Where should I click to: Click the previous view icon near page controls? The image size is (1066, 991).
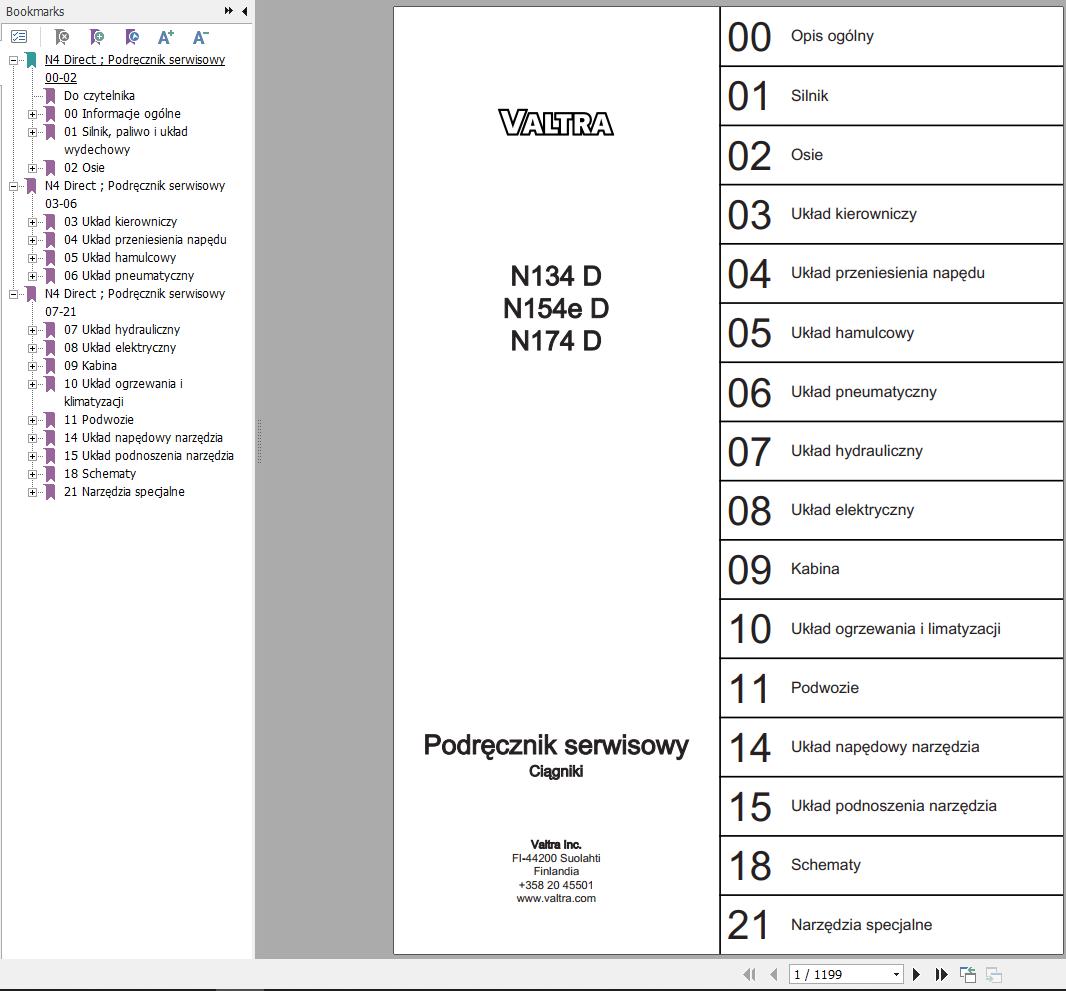pos(966,973)
